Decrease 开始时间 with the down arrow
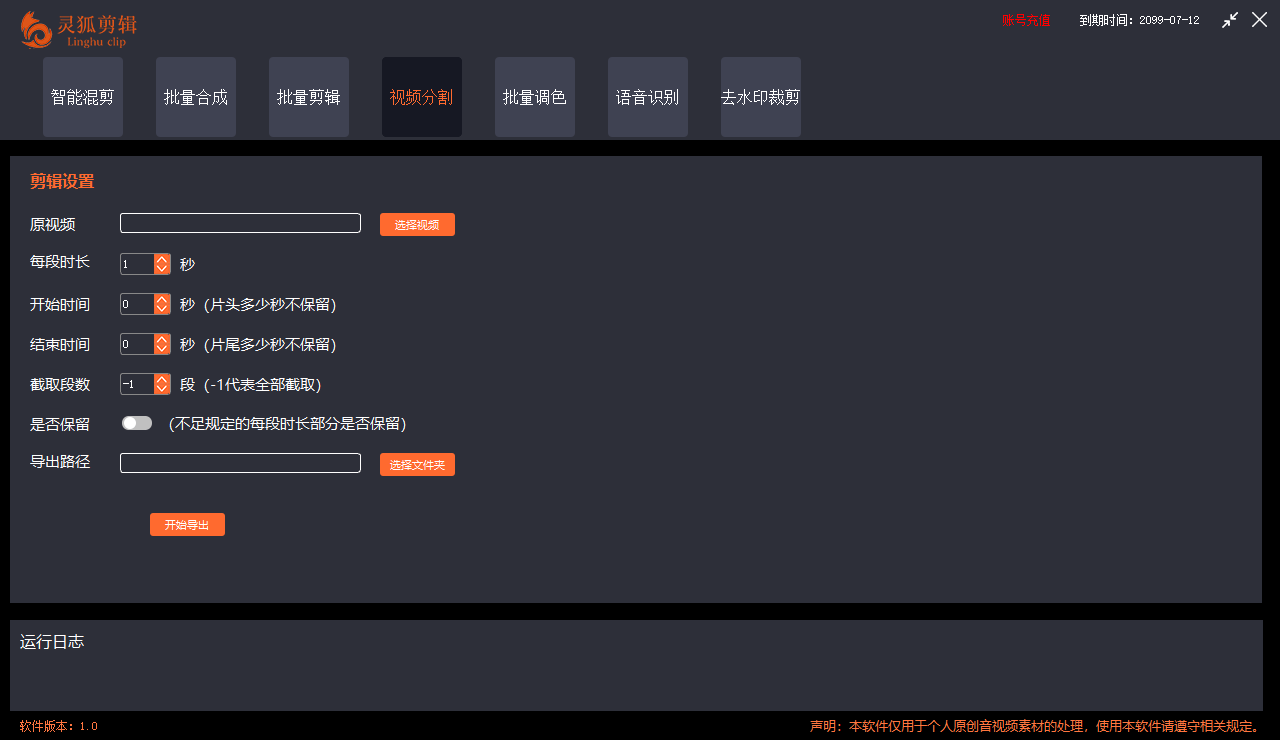 pyautogui.click(x=161, y=308)
